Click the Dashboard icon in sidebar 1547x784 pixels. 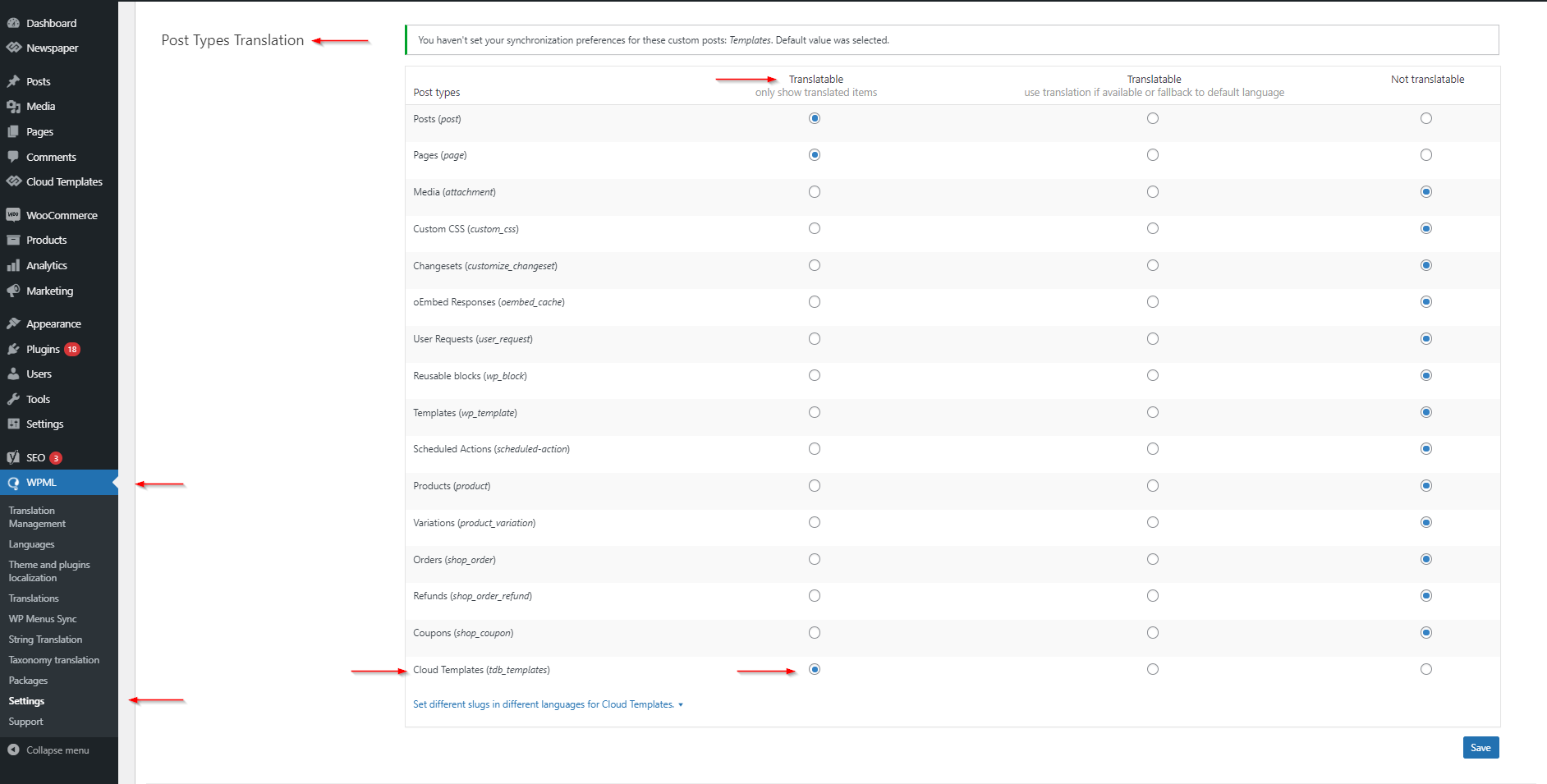13,23
